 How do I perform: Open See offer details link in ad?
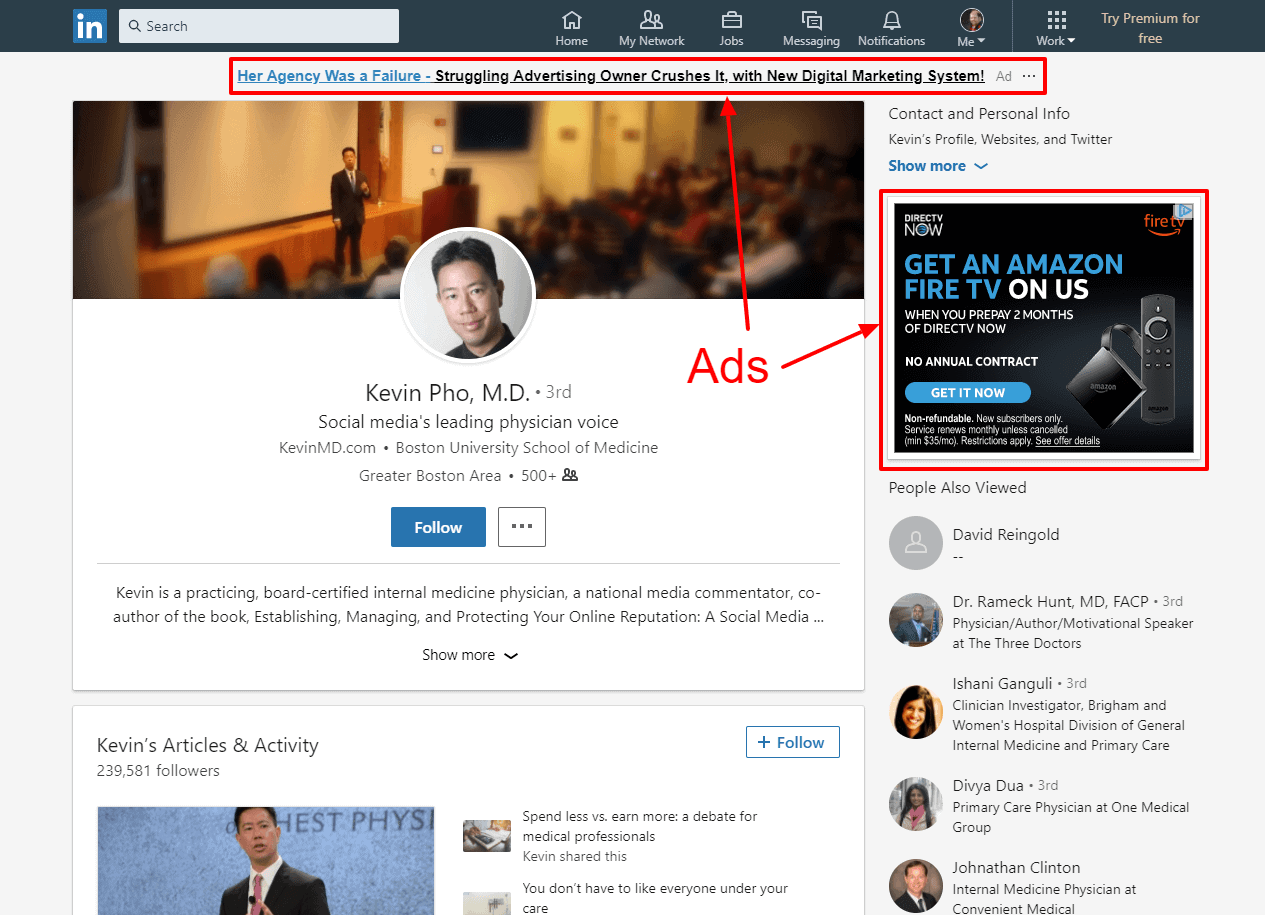[1067, 441]
